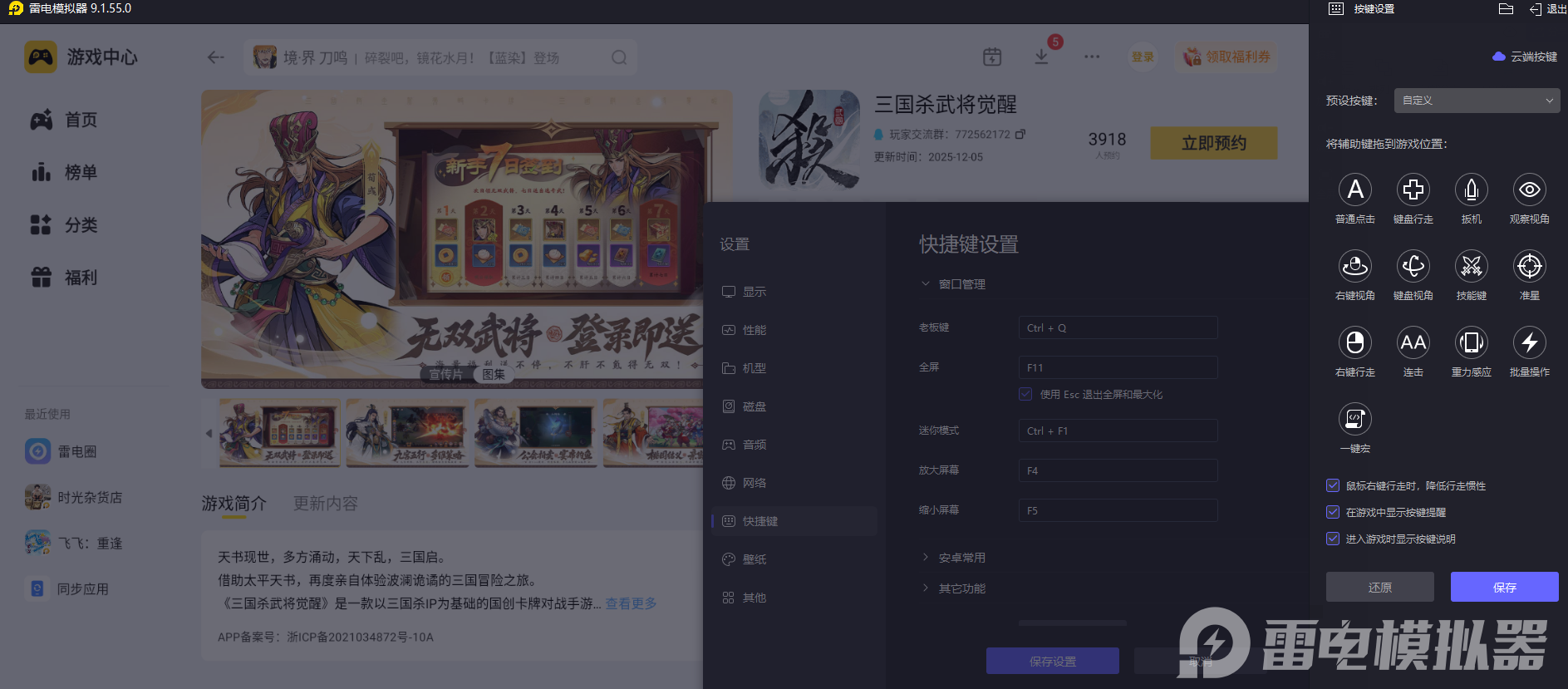Show previous screenshot thumbnails arrow
This screenshot has height=689, width=1568.
[x=209, y=433]
